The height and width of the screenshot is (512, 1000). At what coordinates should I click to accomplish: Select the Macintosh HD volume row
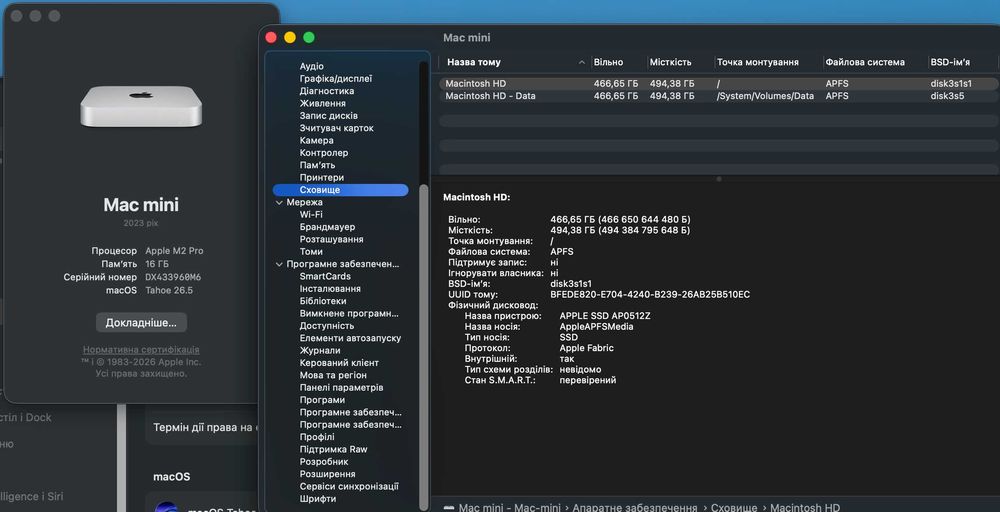pyautogui.click(x=718, y=84)
